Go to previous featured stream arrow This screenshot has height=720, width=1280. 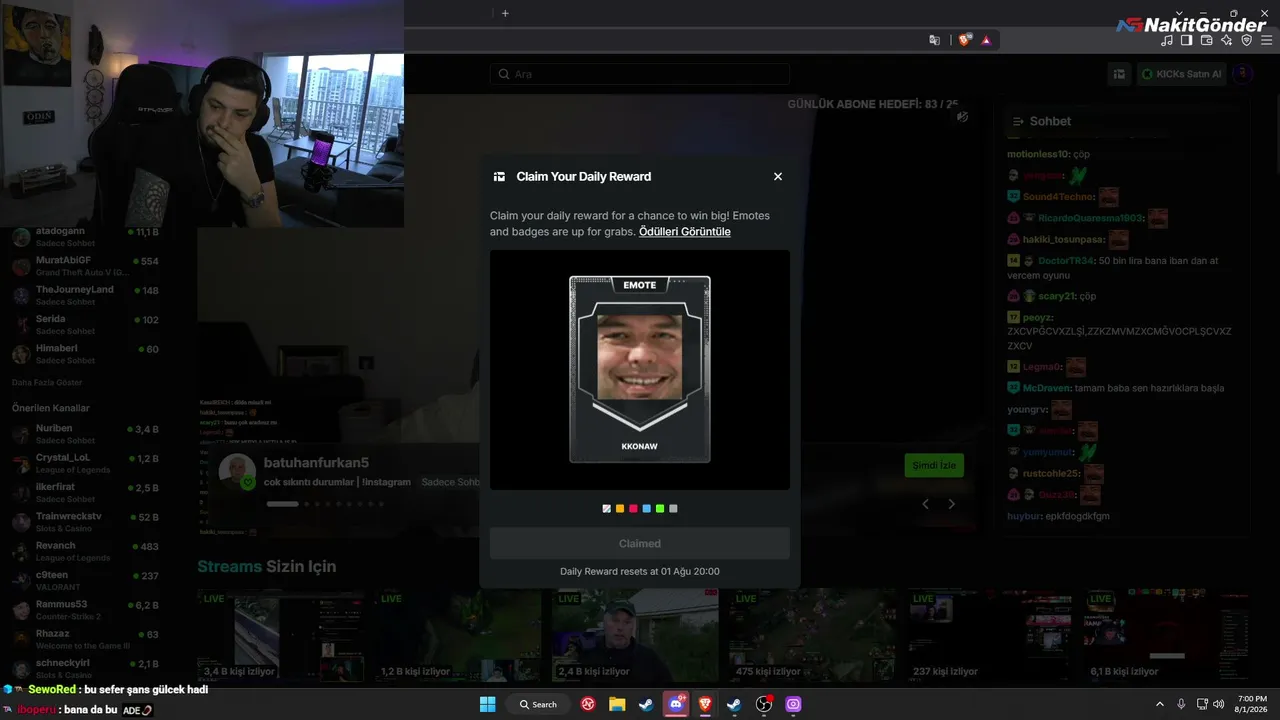(x=925, y=504)
